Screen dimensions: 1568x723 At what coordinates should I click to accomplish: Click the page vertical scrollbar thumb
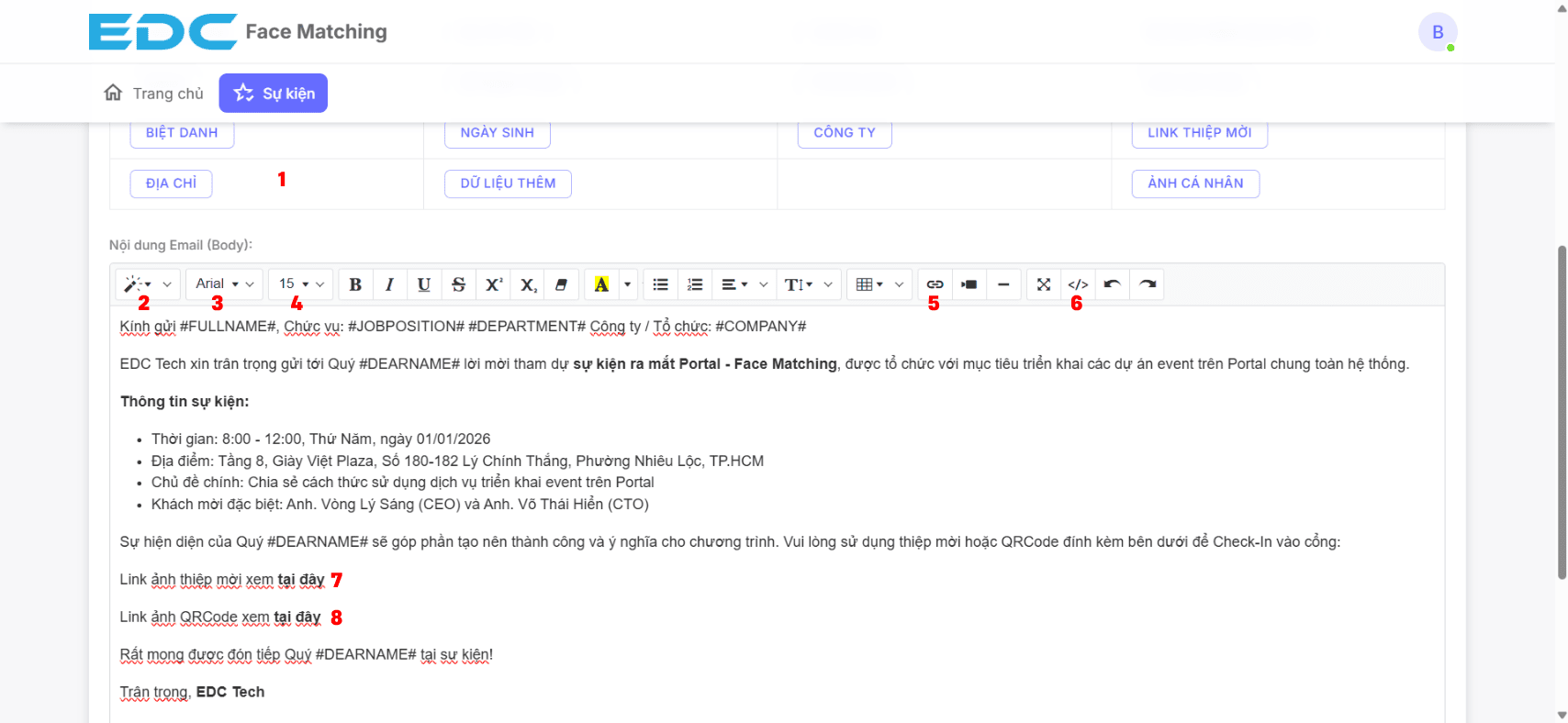tap(1562, 412)
